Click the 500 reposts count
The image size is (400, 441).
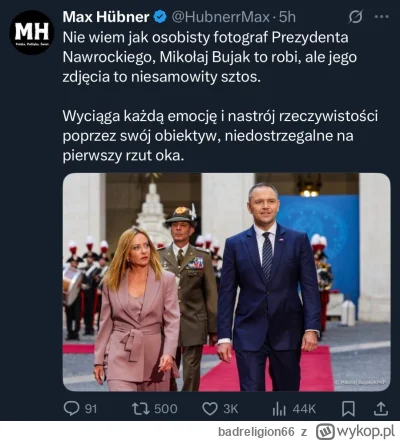coord(166,409)
